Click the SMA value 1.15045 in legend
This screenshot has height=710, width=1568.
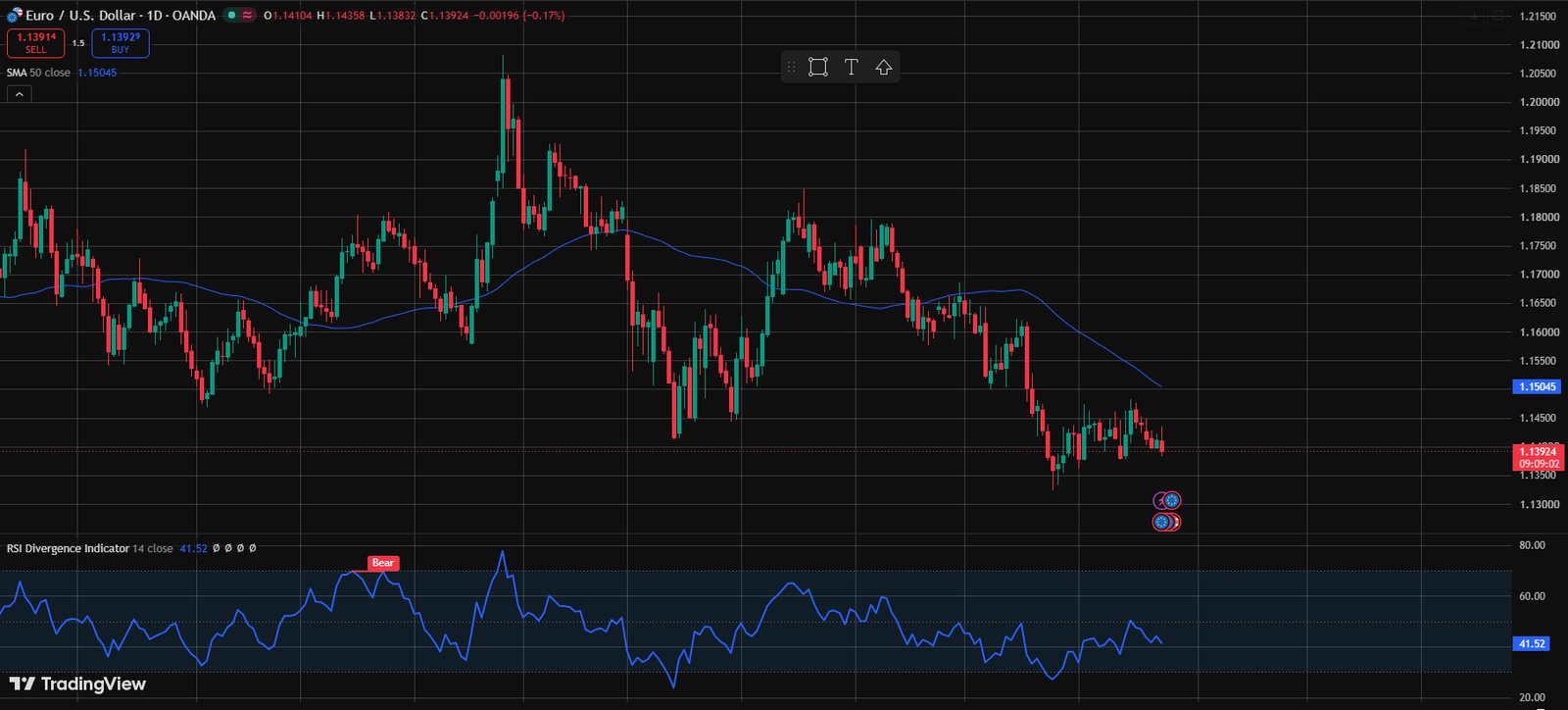point(97,73)
